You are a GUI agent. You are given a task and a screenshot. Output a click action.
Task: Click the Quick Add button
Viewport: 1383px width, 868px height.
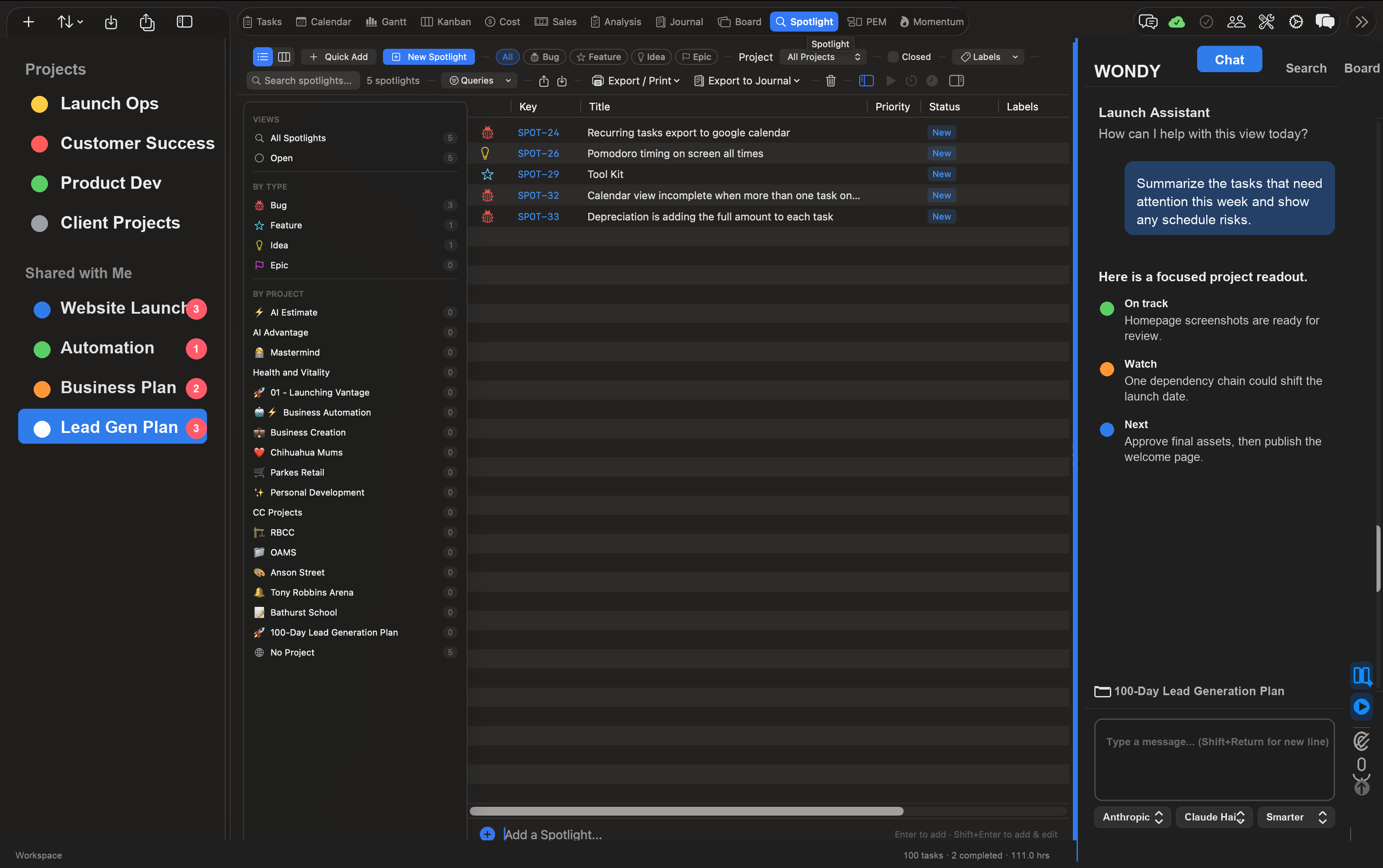click(339, 57)
